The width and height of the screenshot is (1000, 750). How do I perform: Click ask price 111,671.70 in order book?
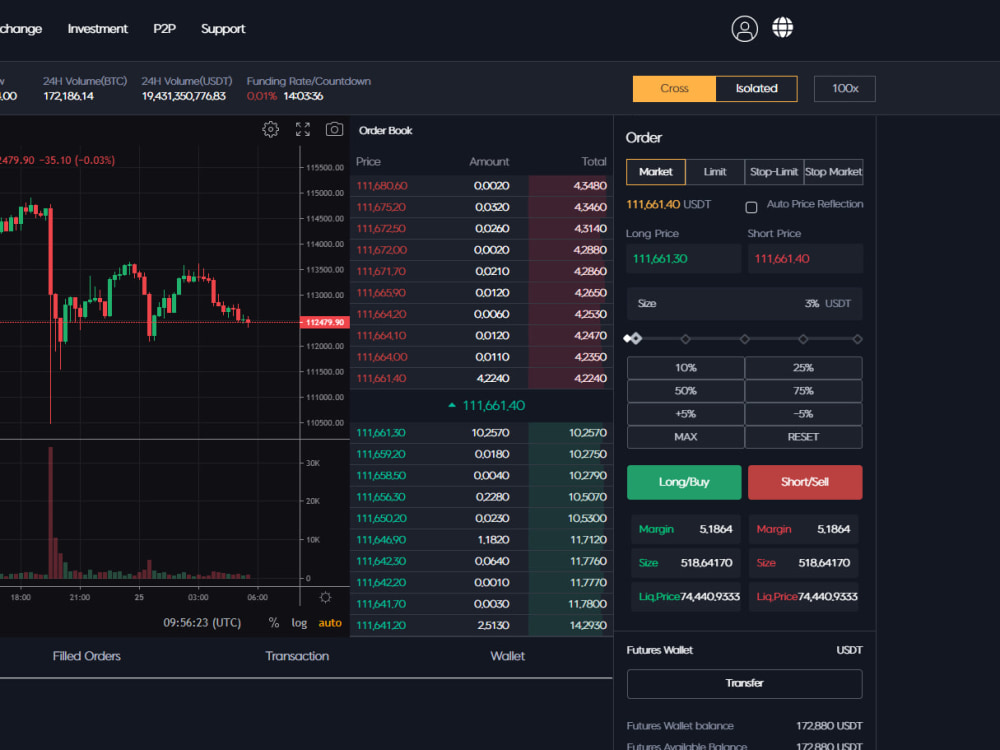point(381,271)
